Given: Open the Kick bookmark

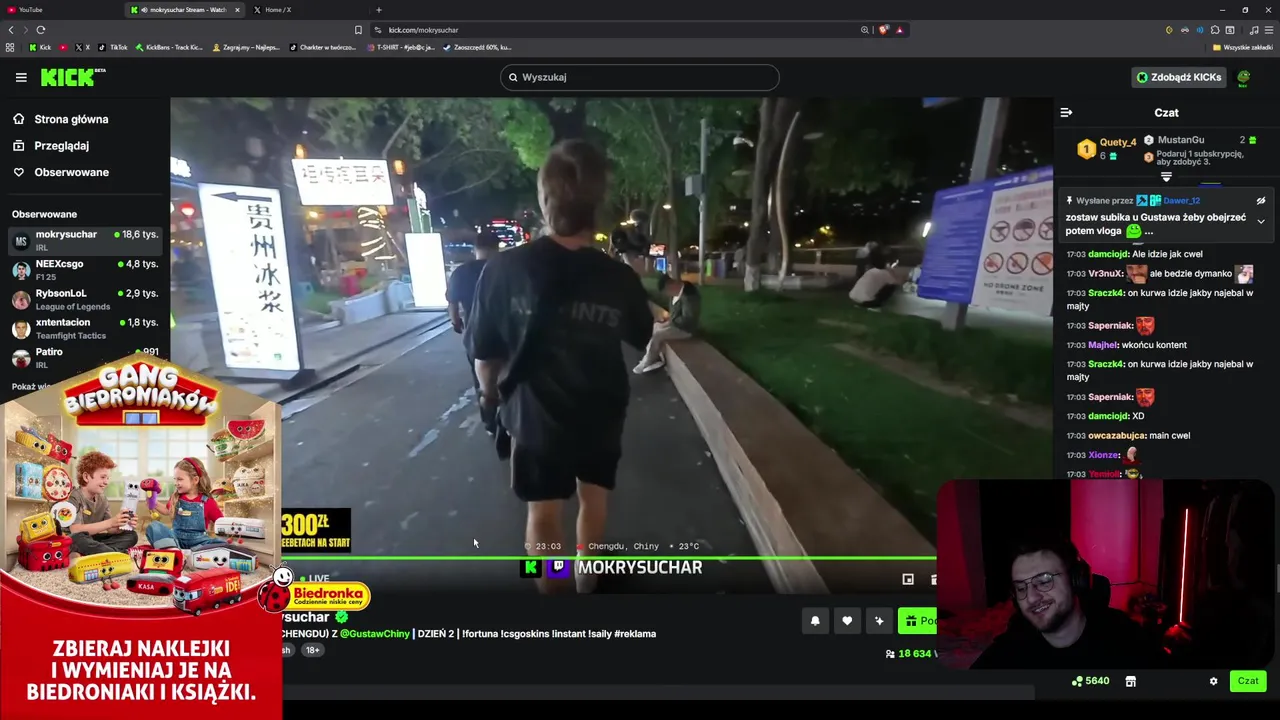Looking at the screenshot, I should (x=40, y=47).
